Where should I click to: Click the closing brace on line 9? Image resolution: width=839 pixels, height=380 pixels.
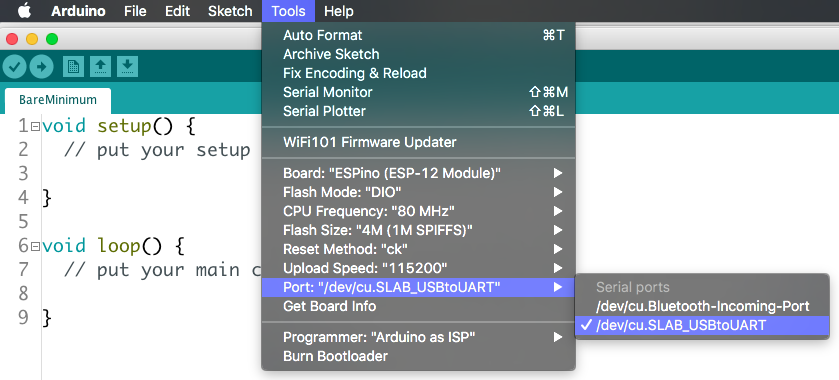(47, 318)
